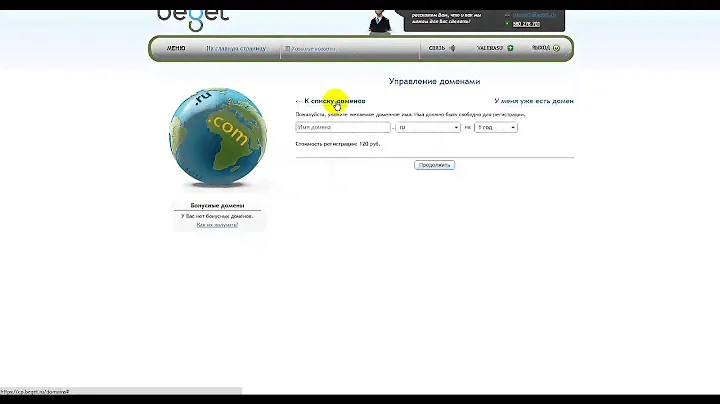This screenshot has height=404, width=720.
Task: Go to На главную страницу
Action: [x=238, y=48]
